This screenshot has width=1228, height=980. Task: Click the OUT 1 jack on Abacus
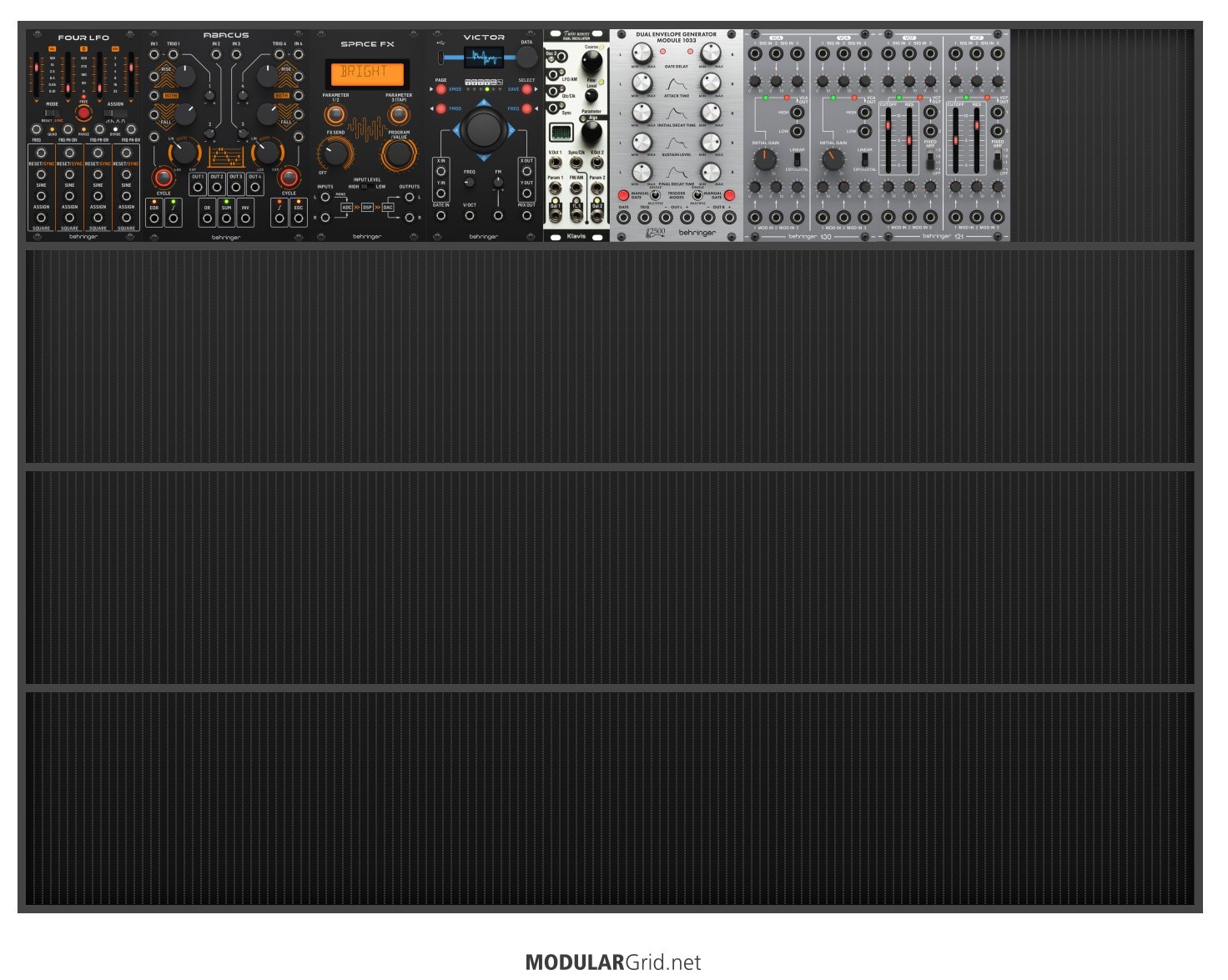coord(198,187)
